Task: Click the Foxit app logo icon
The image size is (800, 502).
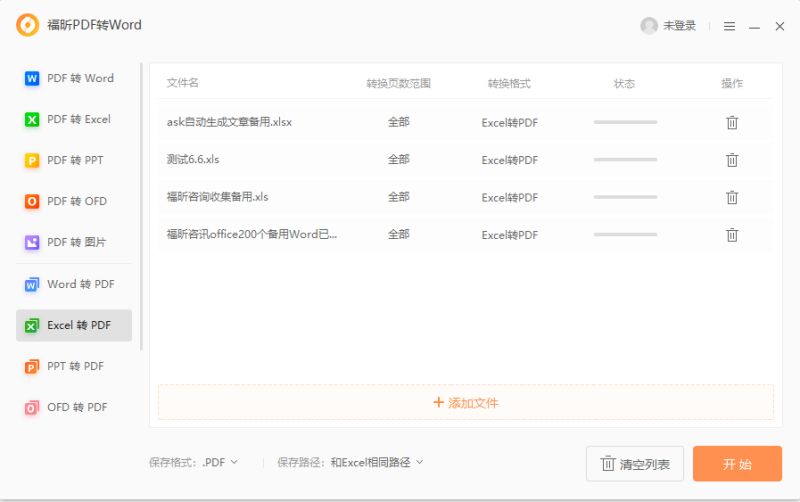Action: [x=28, y=25]
